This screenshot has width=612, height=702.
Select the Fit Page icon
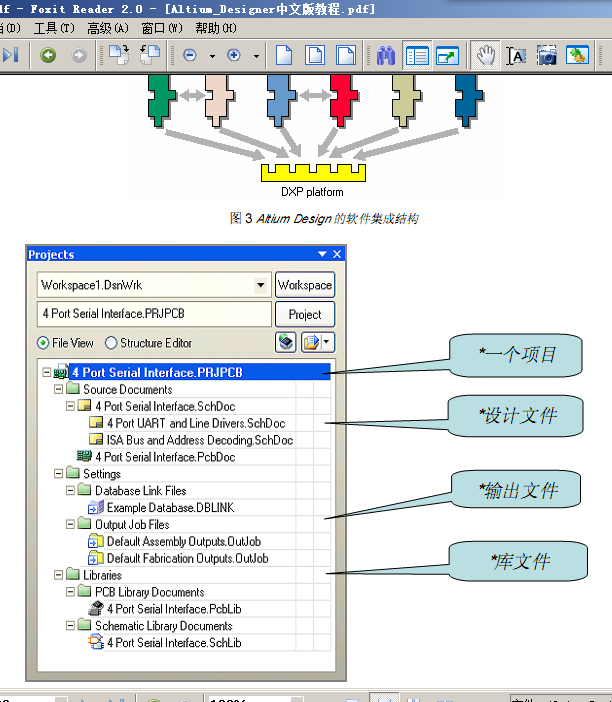(315, 56)
